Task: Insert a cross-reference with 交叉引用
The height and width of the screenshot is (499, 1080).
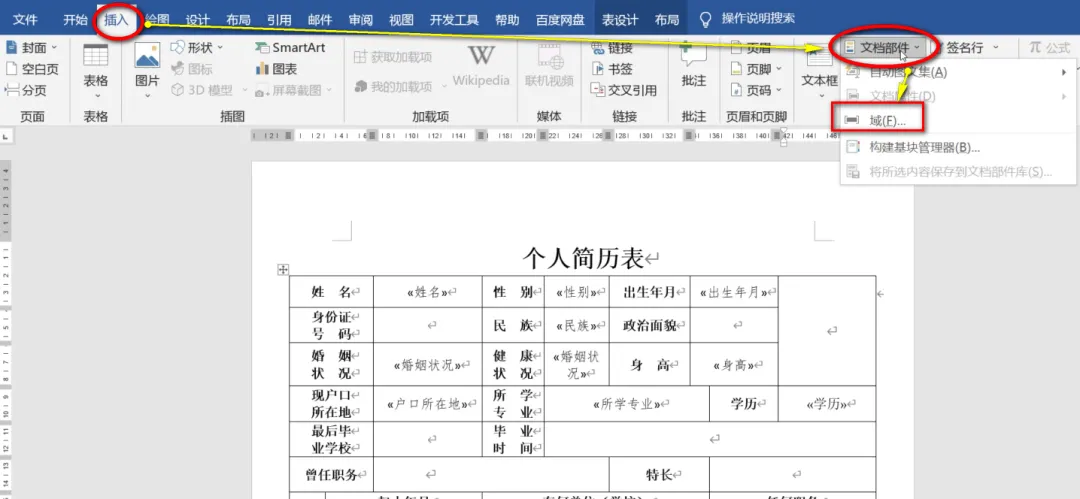Action: [x=623, y=90]
